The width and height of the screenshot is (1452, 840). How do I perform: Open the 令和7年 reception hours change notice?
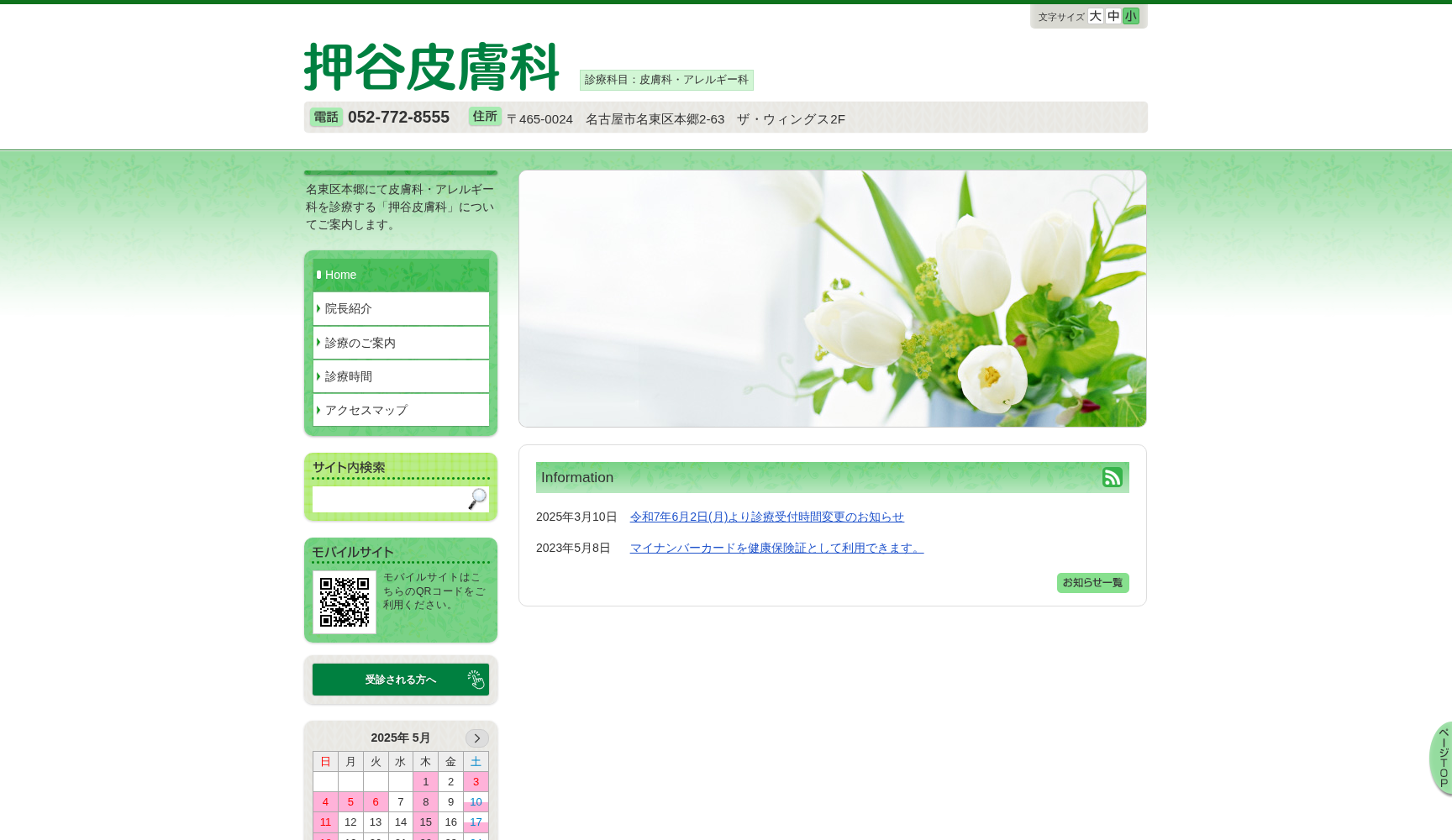pyautogui.click(x=767, y=517)
